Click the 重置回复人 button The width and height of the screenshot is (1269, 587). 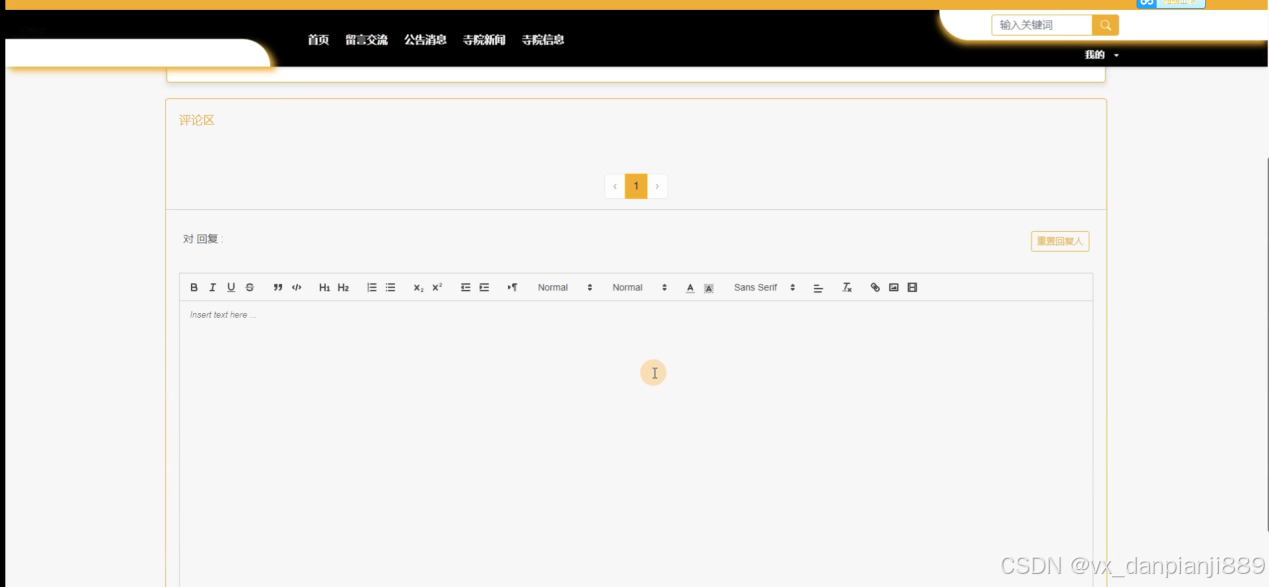point(1060,241)
